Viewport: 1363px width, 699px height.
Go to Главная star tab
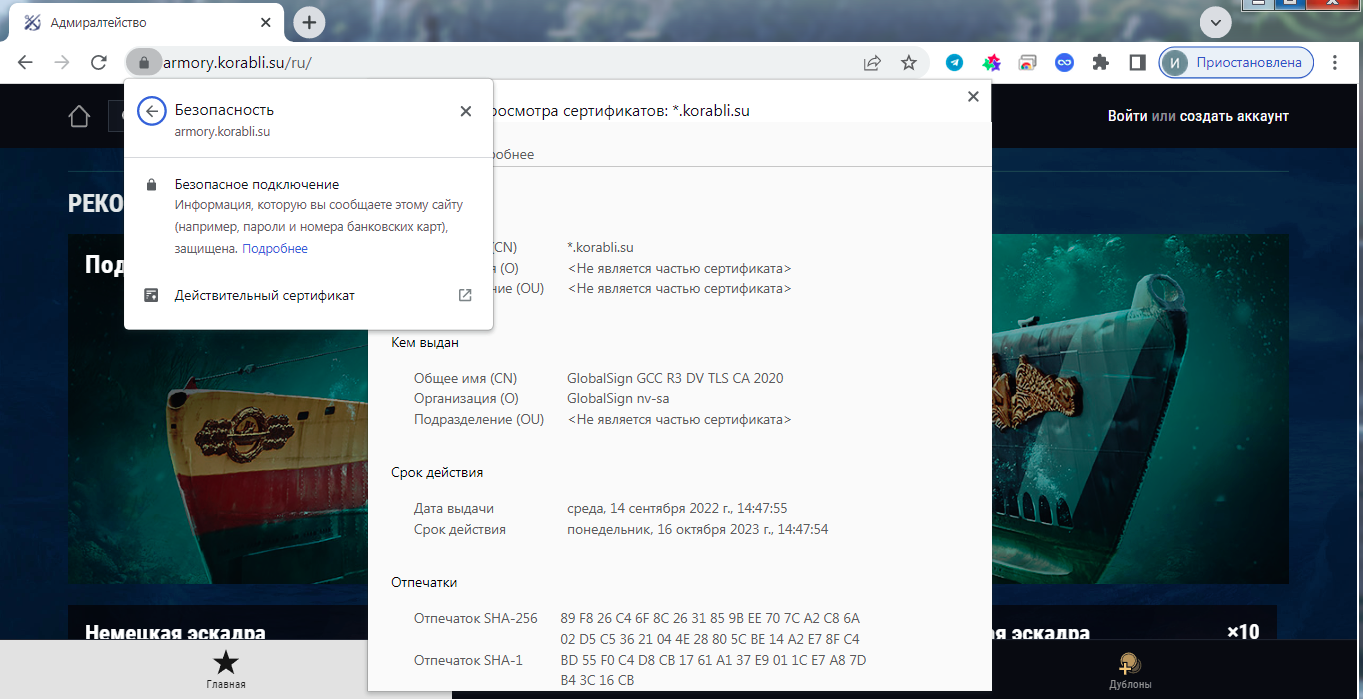tap(226, 669)
